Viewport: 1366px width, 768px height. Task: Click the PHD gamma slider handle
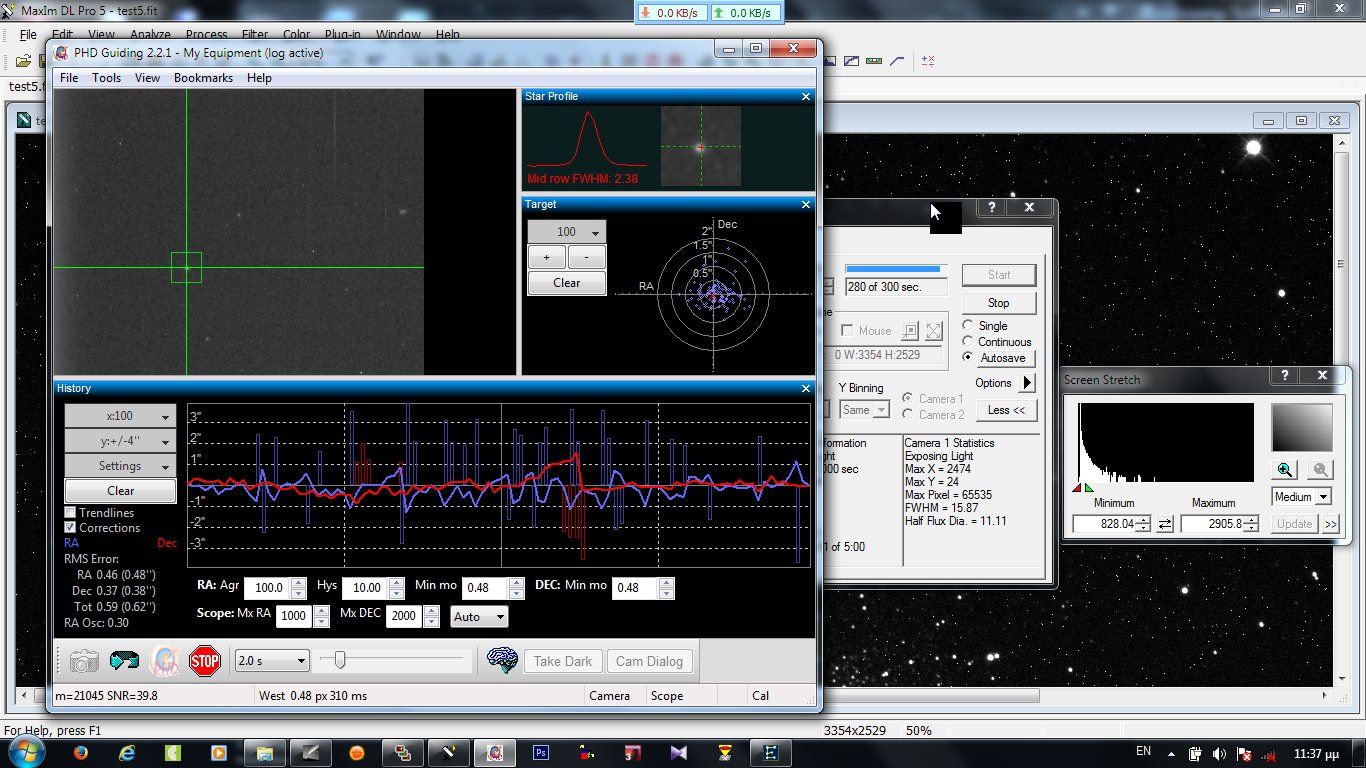coord(340,660)
